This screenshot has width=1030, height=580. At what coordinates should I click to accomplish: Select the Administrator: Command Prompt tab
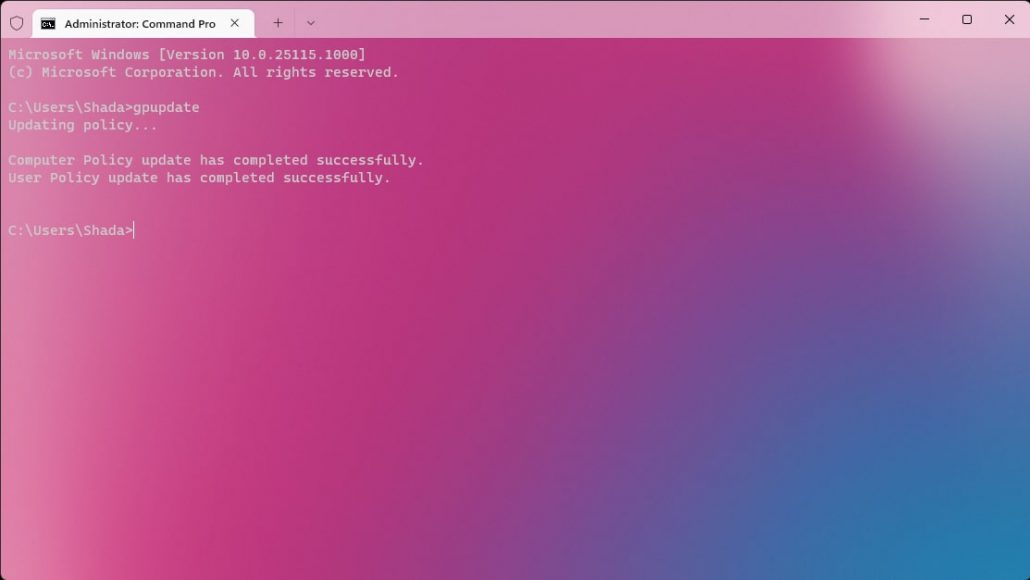[140, 23]
